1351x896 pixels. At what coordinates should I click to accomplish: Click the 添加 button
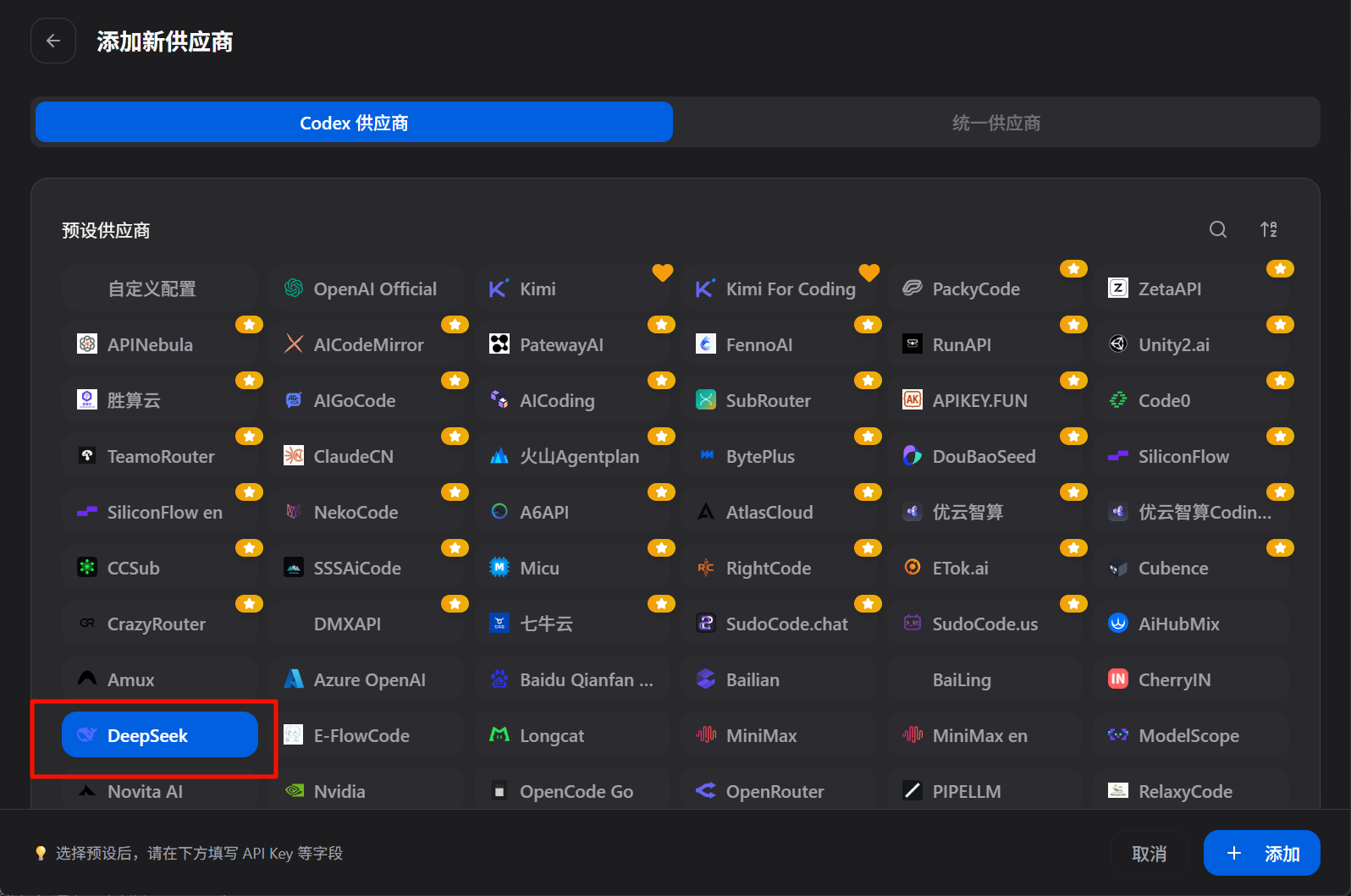point(1261,854)
